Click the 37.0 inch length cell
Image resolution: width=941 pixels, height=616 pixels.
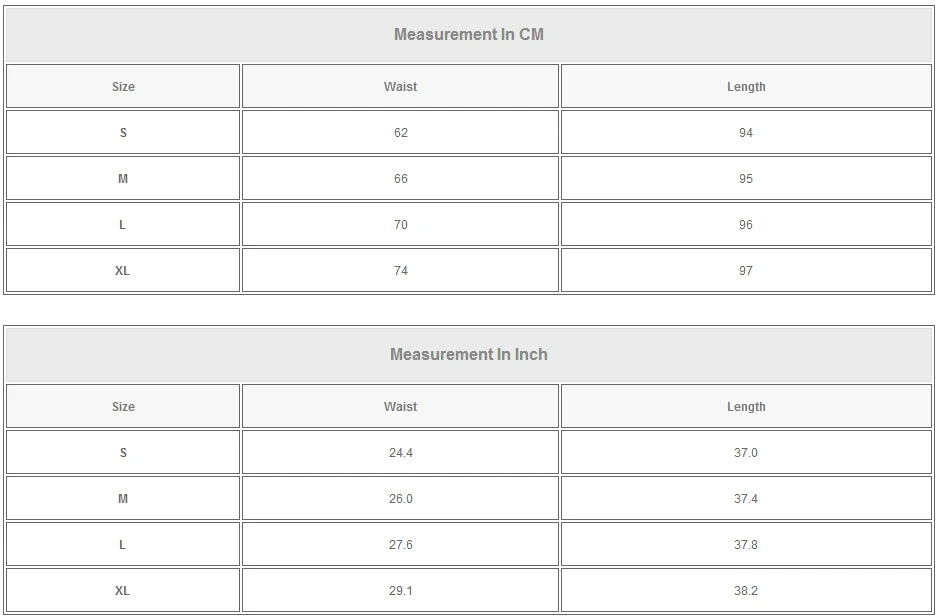coord(746,453)
